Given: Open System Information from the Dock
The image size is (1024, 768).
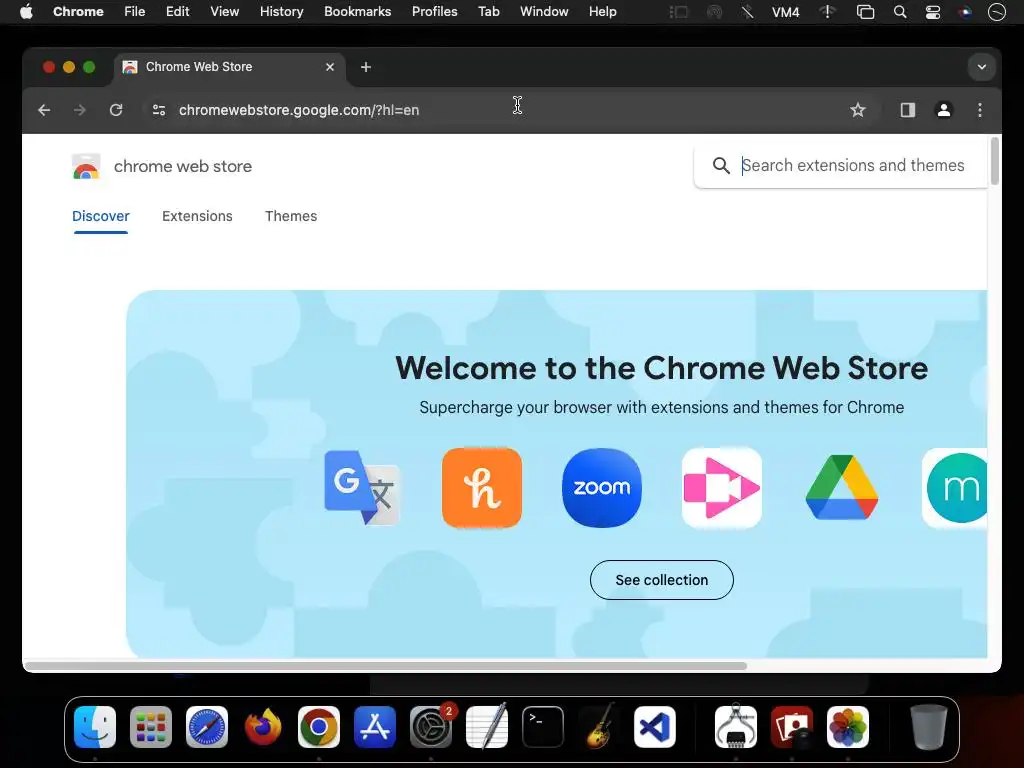Looking at the screenshot, I should click(736, 727).
